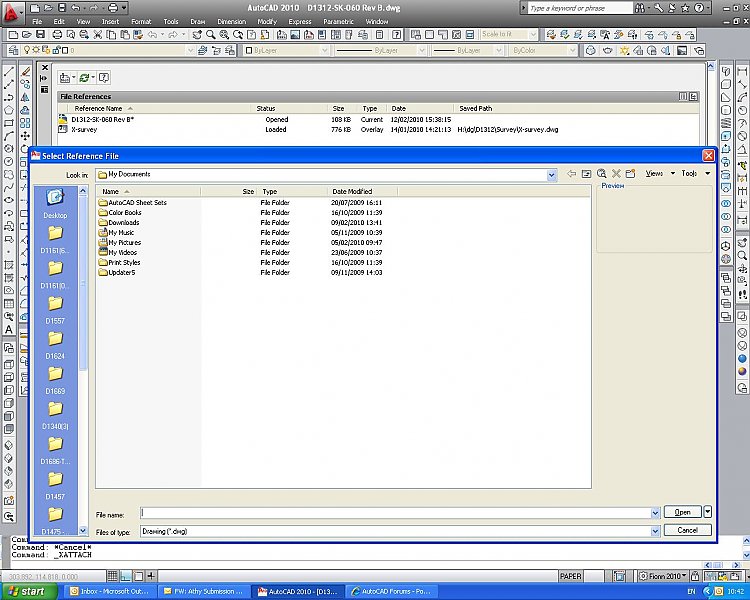Click Search the Web icon in dialog
750x600 pixels.
[x=602, y=174]
